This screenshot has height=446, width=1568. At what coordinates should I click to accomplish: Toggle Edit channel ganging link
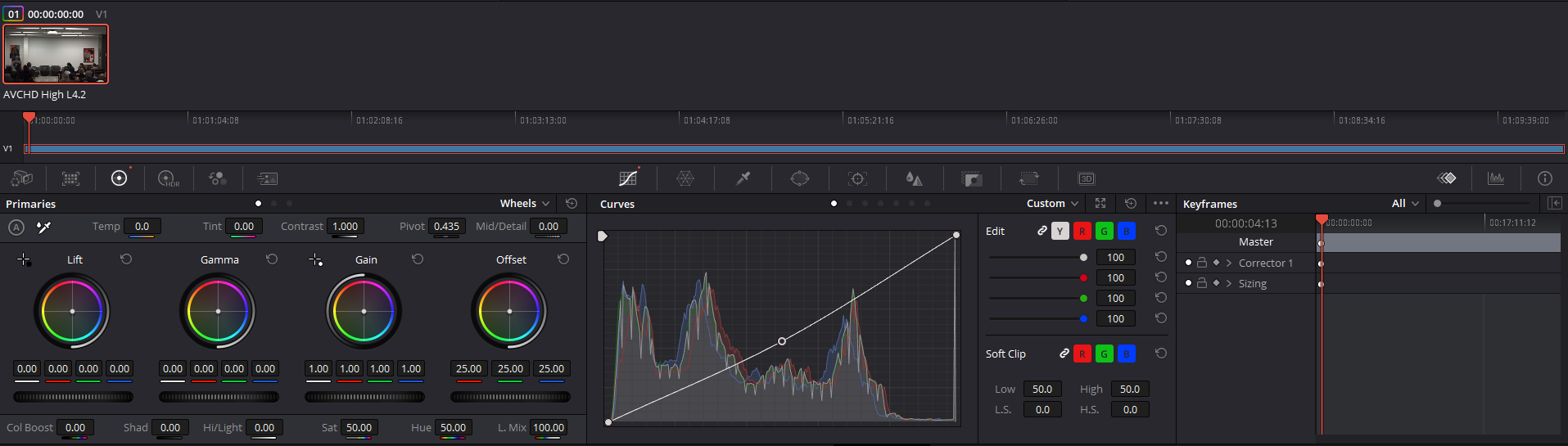tap(1042, 232)
